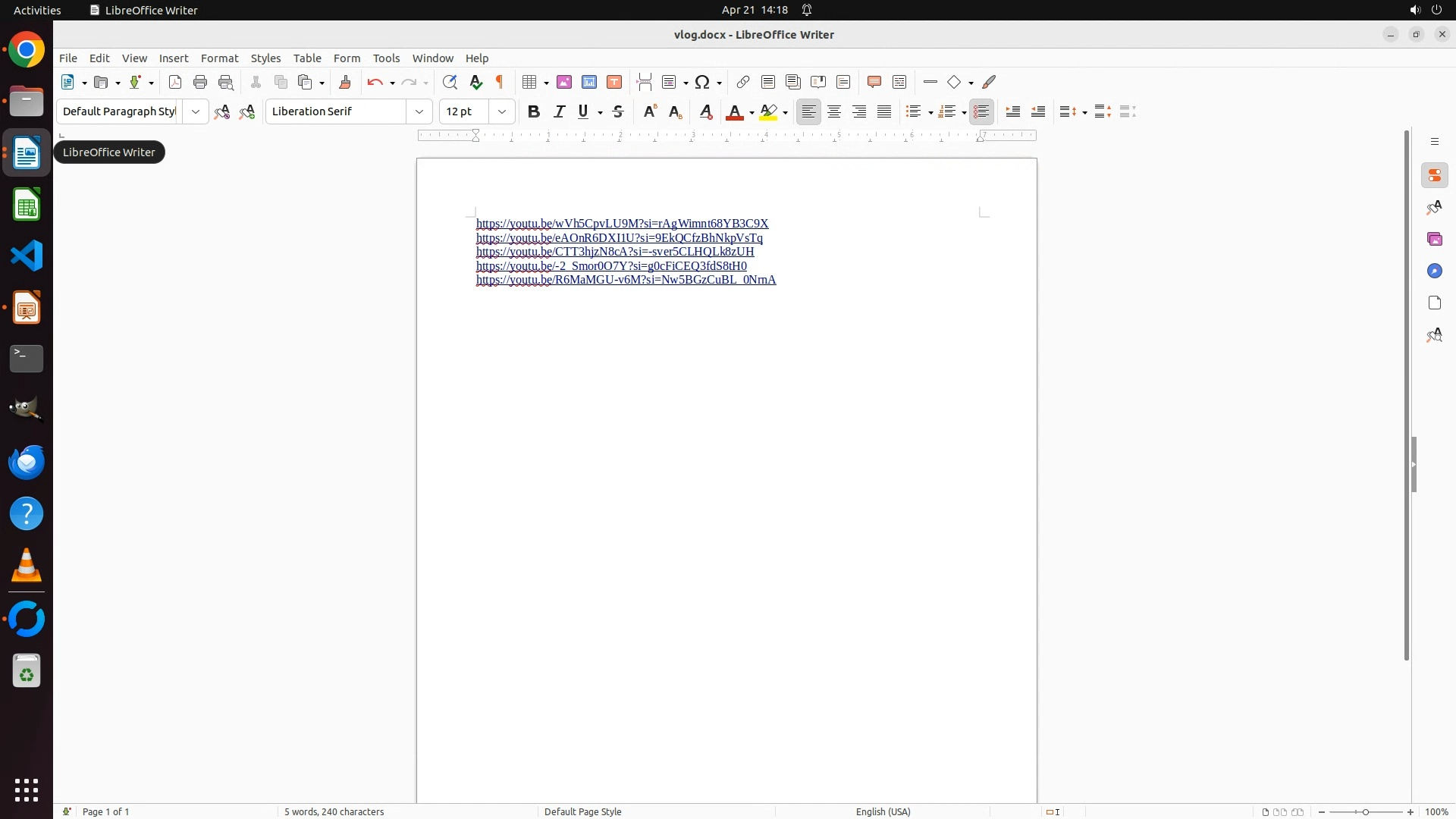1456x819 pixels.
Task: Click Clone Formatting paintbrush icon
Action: (345, 82)
